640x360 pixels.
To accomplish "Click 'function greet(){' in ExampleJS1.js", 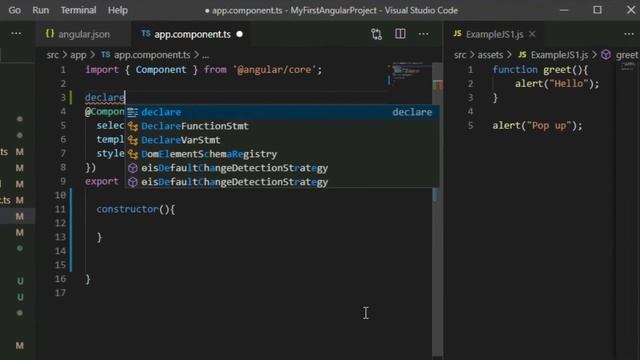I will (x=540, y=70).
